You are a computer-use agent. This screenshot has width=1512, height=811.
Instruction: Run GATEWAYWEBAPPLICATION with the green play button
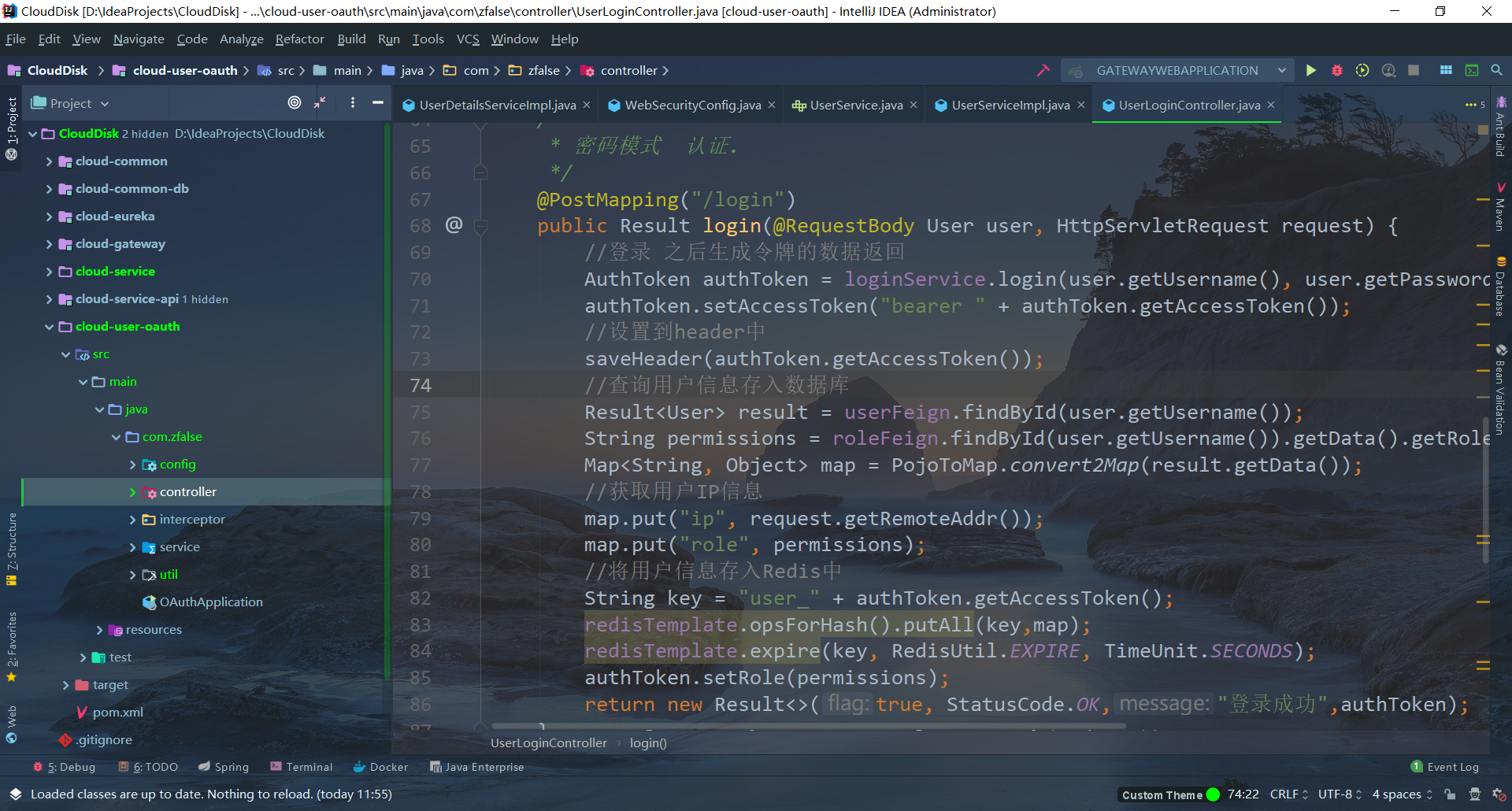(x=1310, y=70)
